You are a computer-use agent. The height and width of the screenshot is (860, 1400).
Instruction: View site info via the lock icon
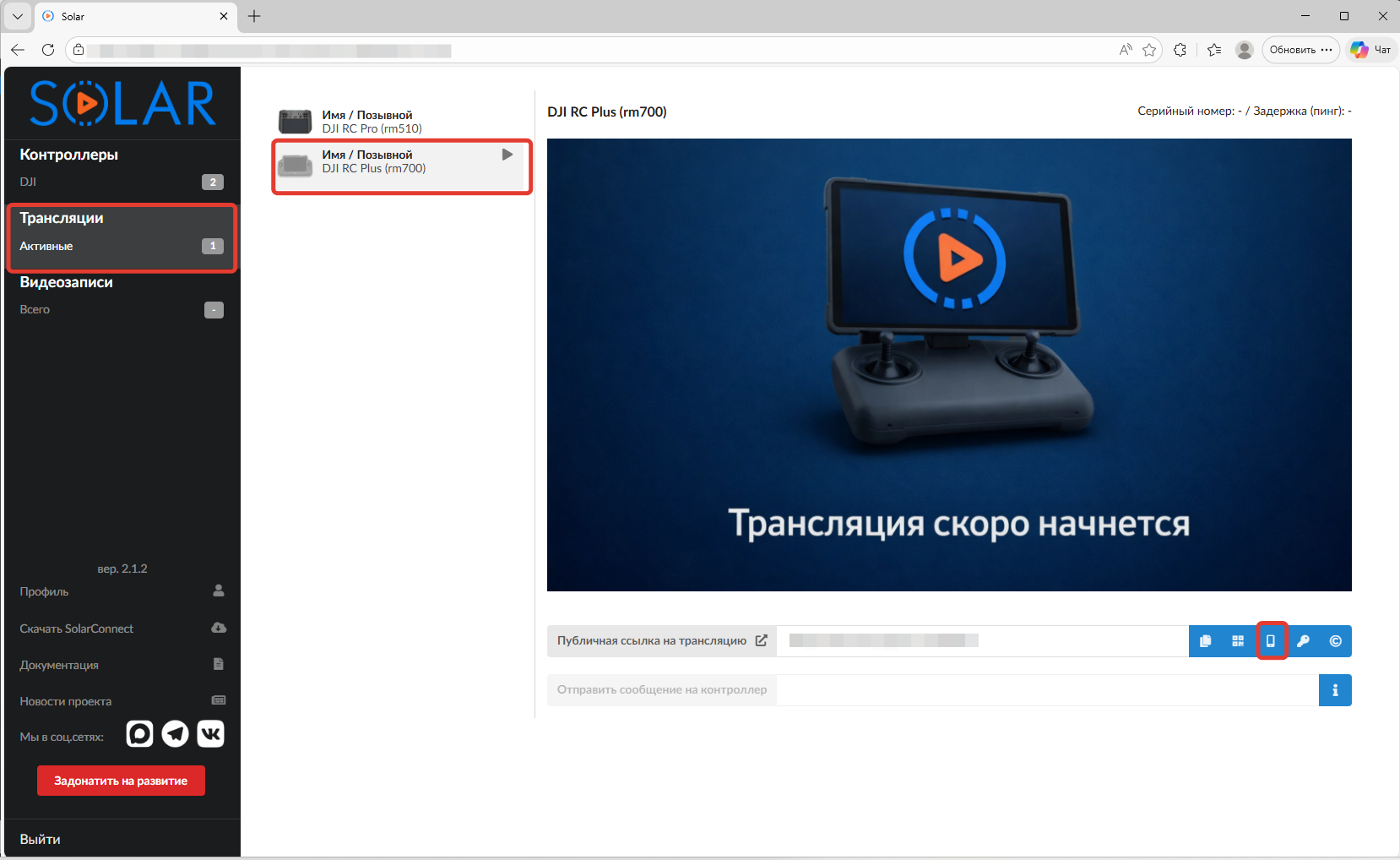pyautogui.click(x=79, y=50)
